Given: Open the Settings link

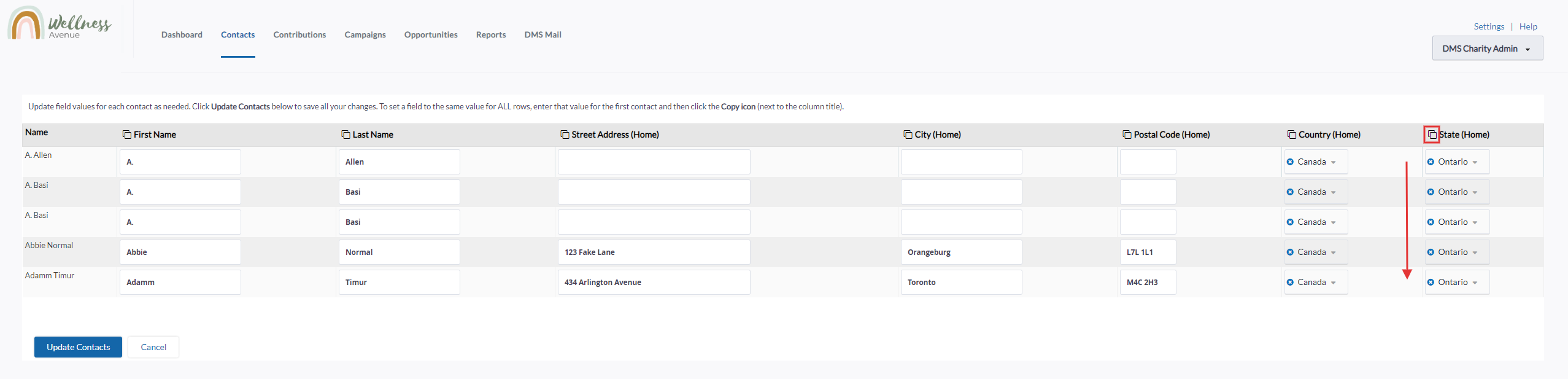Looking at the screenshot, I should coord(1488,26).
